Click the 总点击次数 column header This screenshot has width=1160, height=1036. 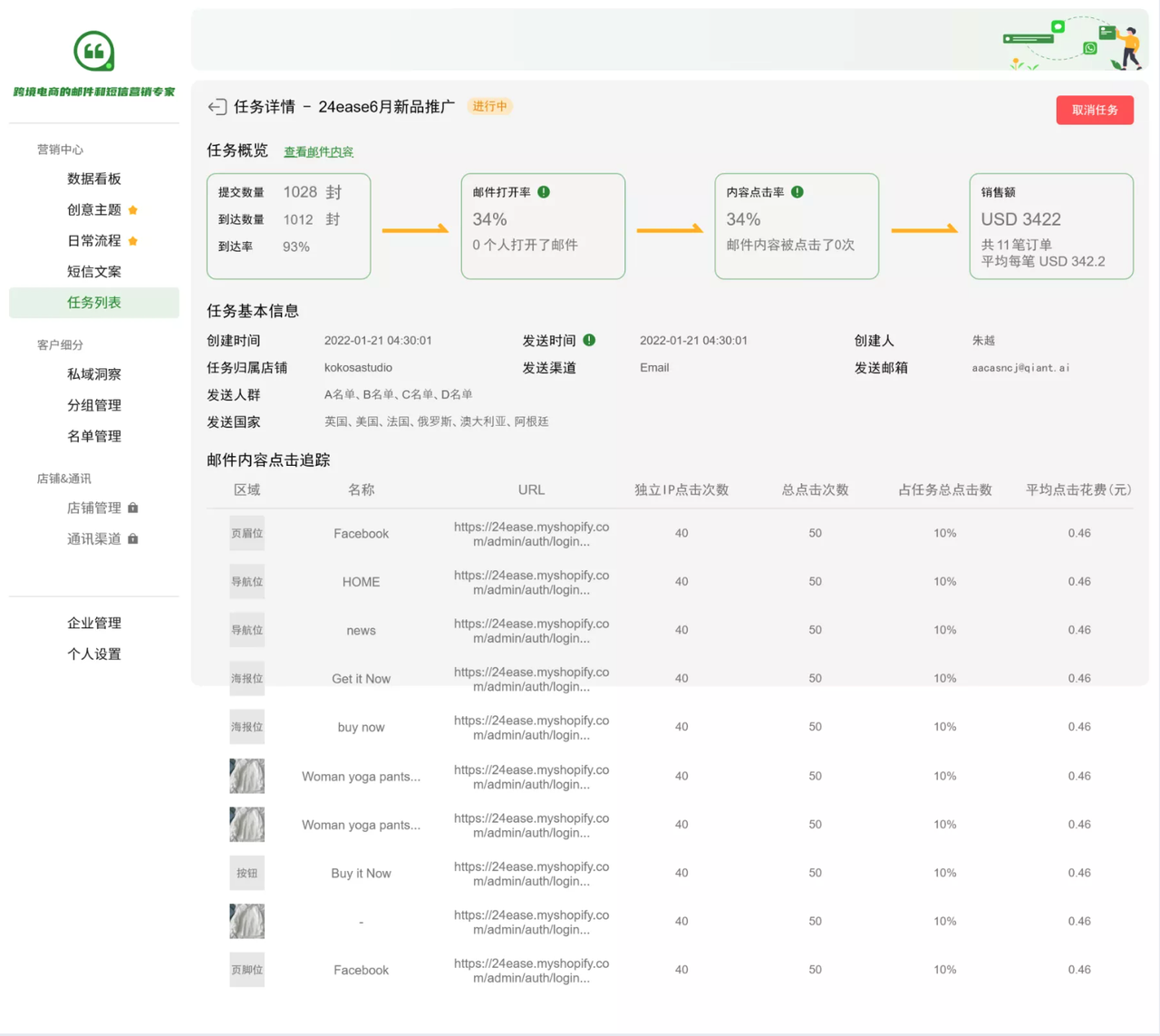click(x=816, y=489)
